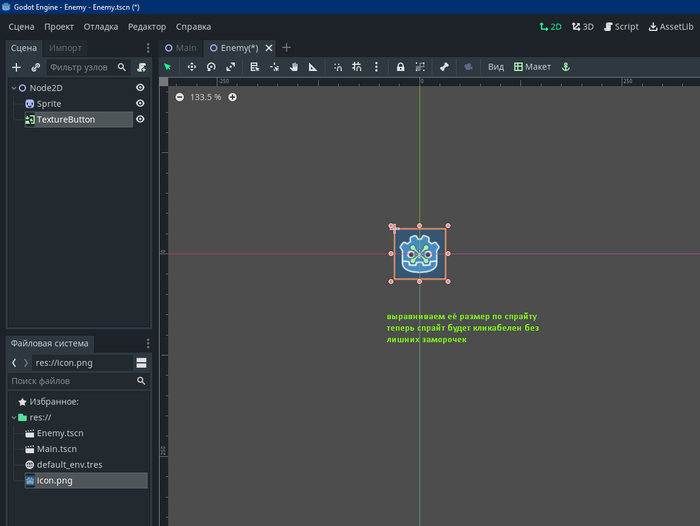Collapse the res:// folder
Image resolution: width=700 pixels, height=526 pixels.
(x=13, y=417)
